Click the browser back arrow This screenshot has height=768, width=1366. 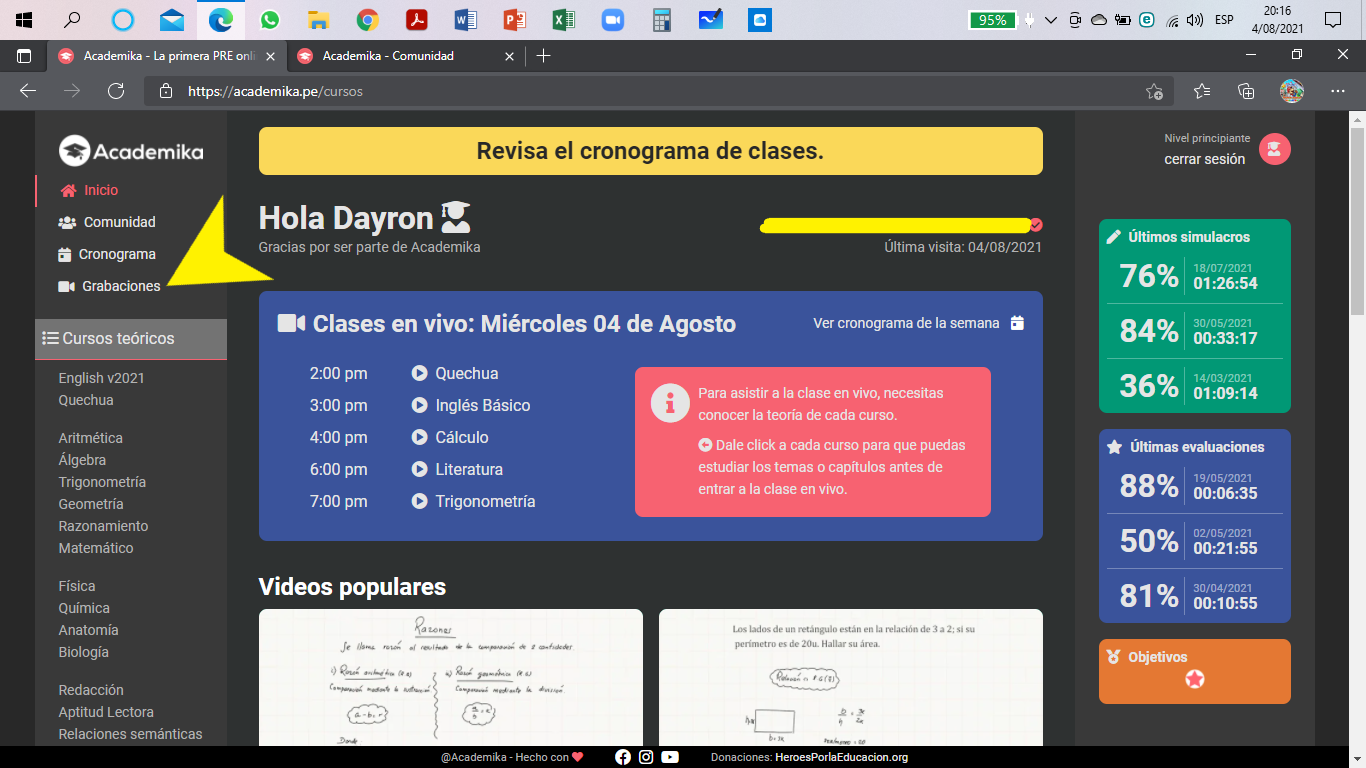(x=28, y=91)
